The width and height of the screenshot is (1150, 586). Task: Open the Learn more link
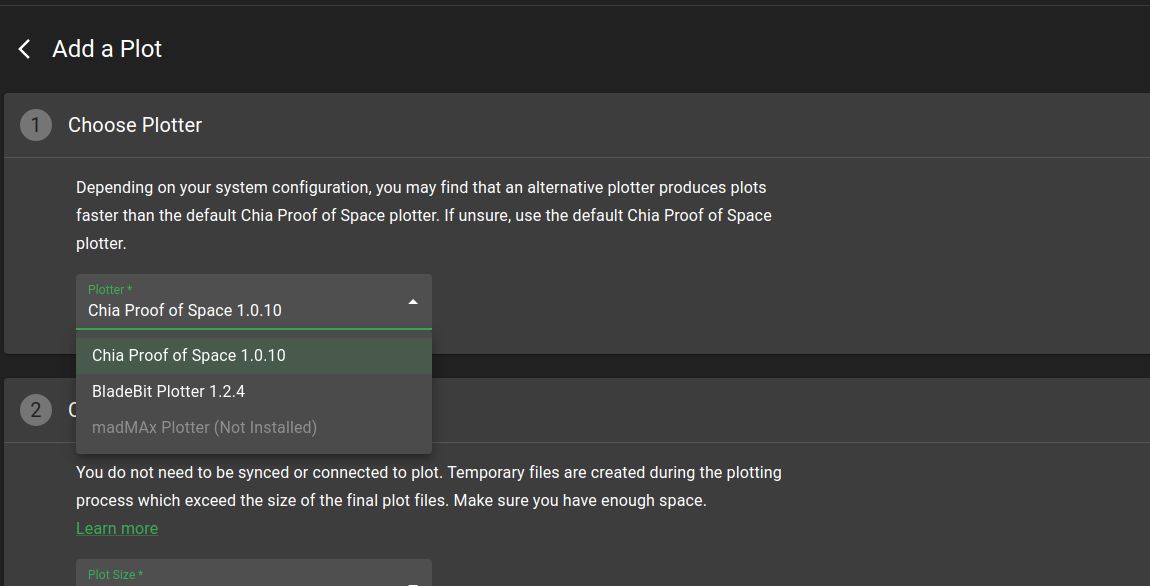coord(117,529)
